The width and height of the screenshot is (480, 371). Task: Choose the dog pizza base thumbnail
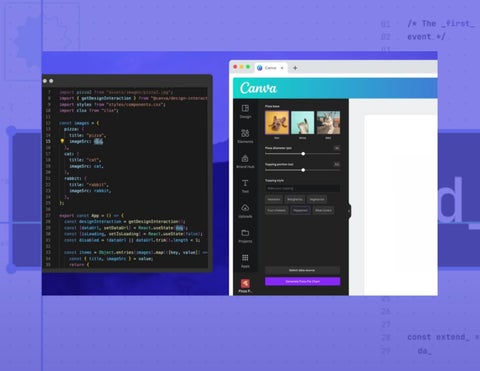coord(277,123)
